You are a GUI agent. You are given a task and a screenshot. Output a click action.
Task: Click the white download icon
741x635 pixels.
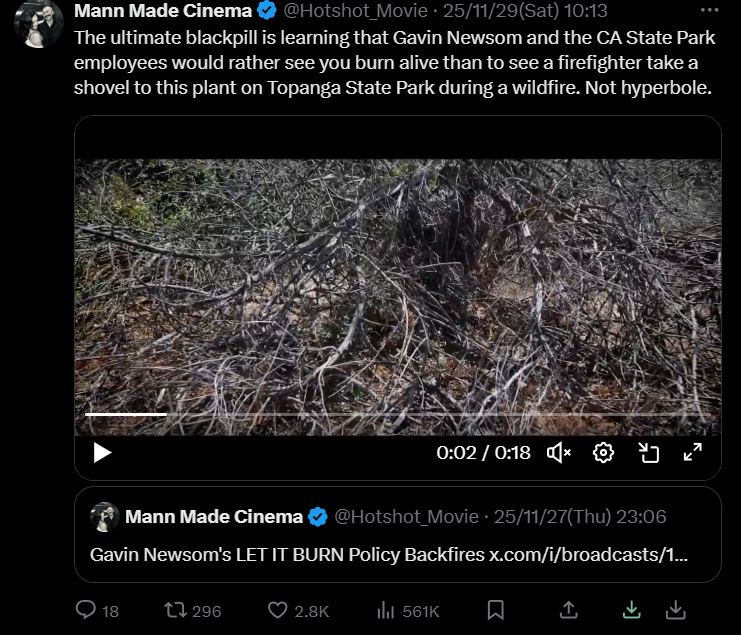(x=676, y=610)
